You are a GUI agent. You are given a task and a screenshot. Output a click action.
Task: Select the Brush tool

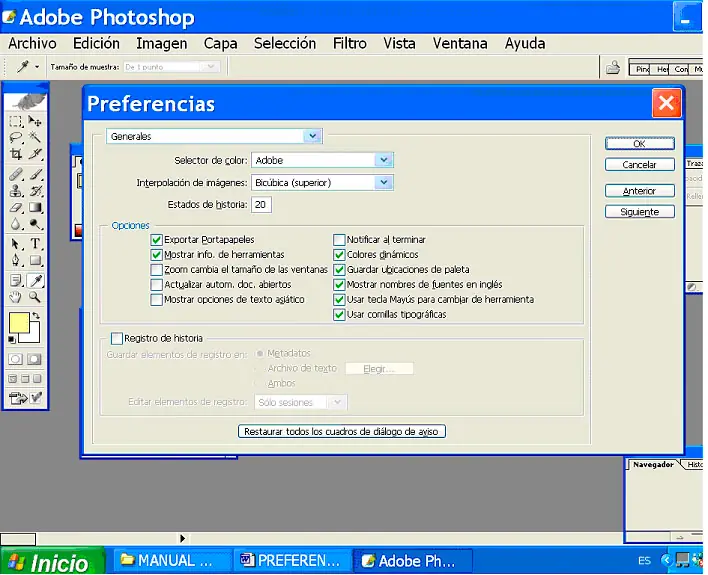click(35, 174)
